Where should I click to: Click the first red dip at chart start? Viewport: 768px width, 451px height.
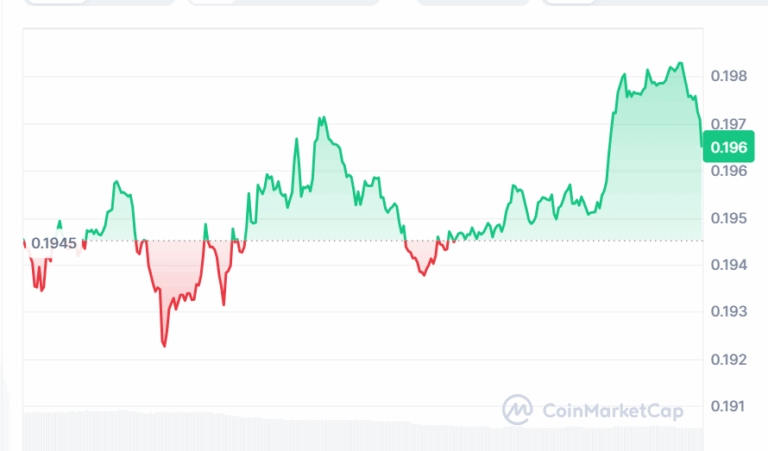[40, 288]
